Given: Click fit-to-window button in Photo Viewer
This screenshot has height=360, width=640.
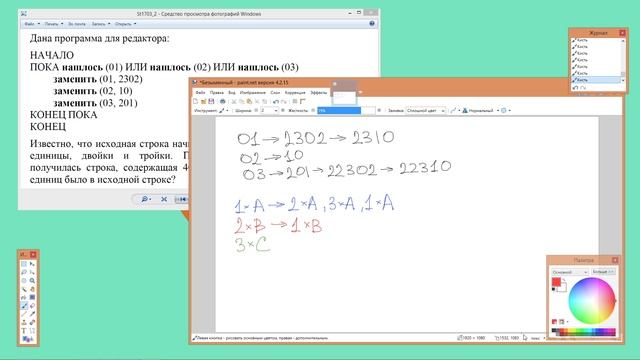Looking at the screenshot, I should (x=164, y=199).
